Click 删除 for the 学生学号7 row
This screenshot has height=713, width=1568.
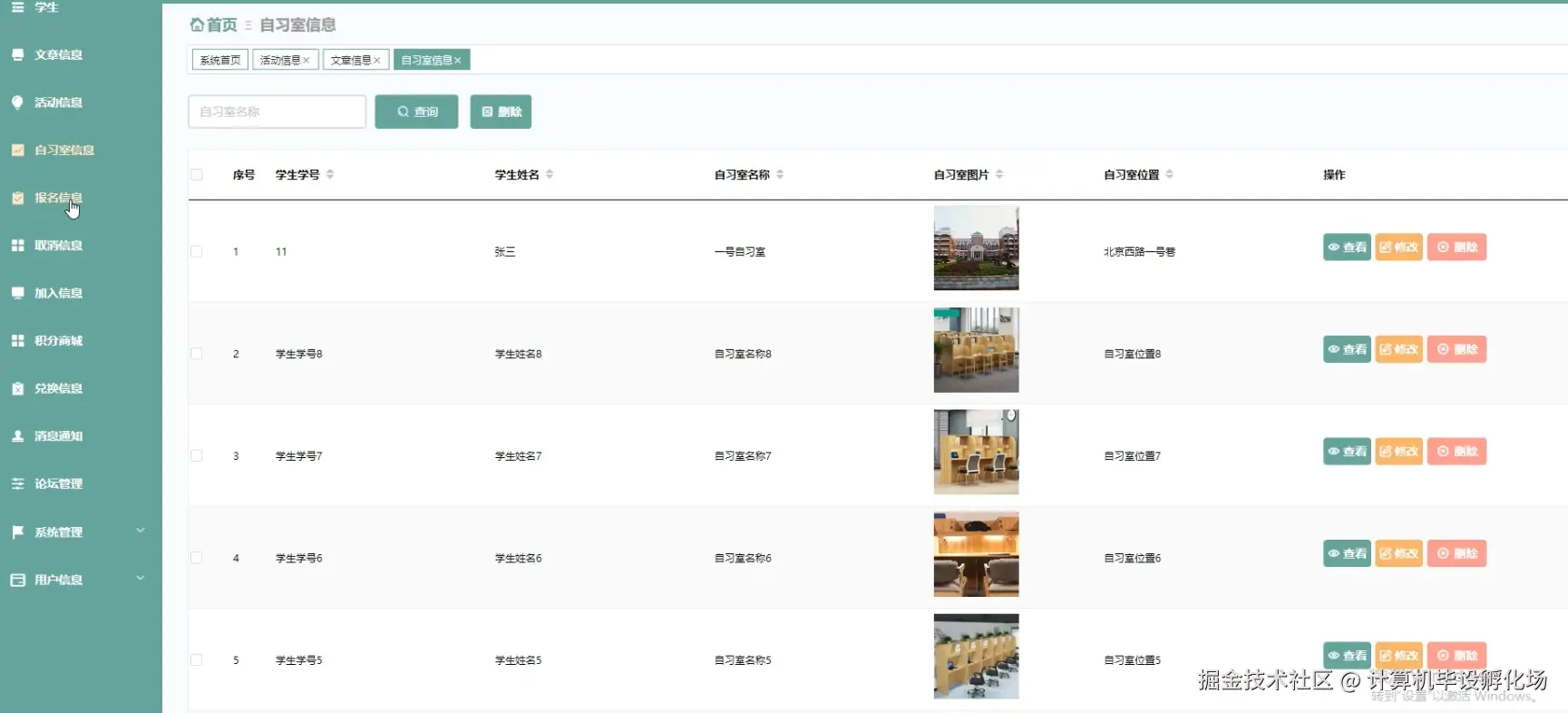point(1456,451)
